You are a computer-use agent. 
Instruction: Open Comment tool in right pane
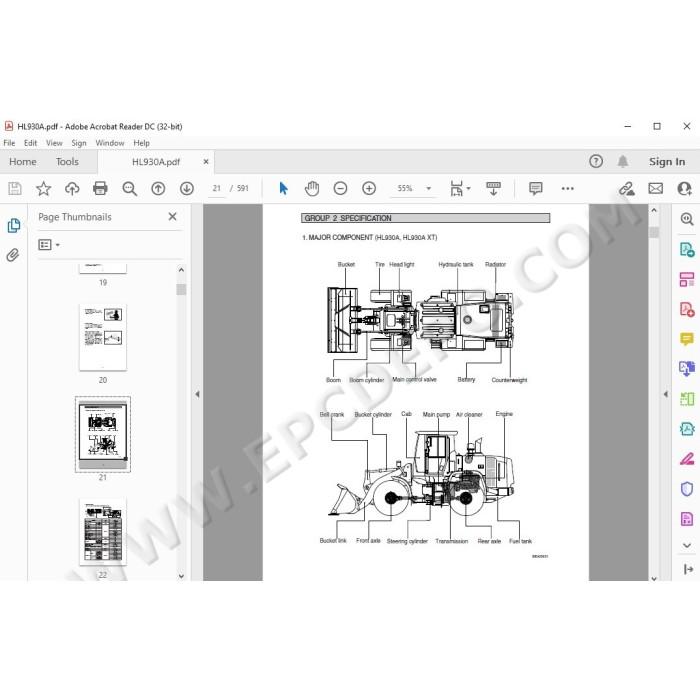point(687,339)
